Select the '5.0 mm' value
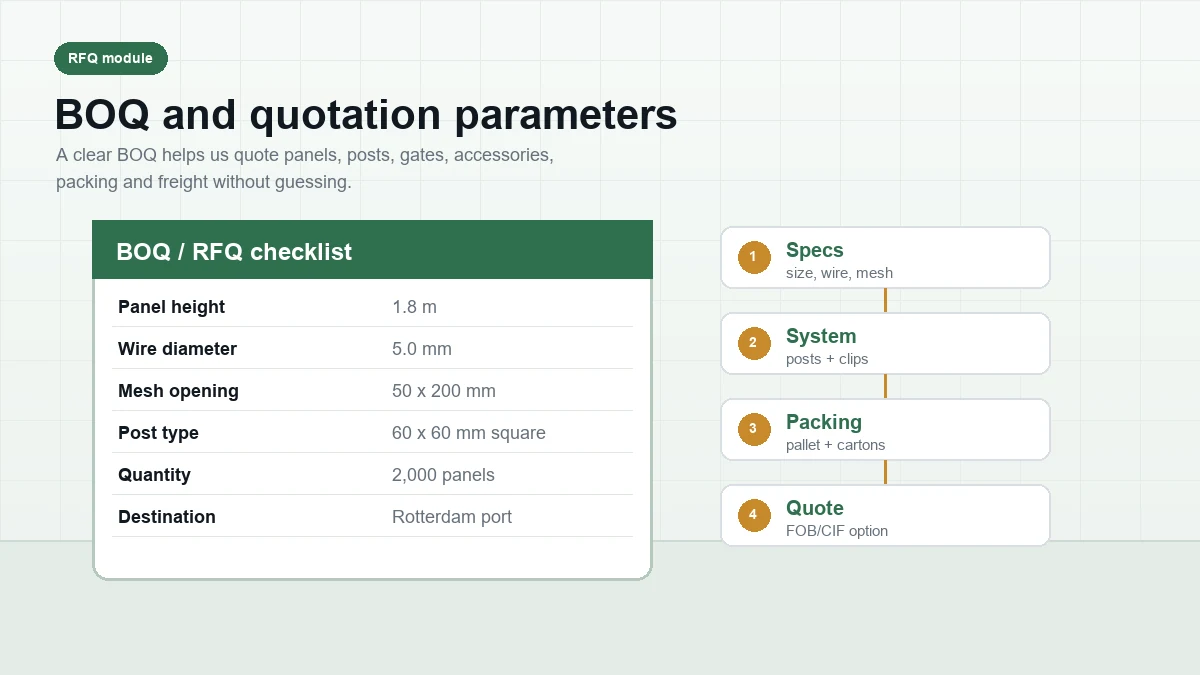Image resolution: width=1200 pixels, height=675 pixels. 421,349
